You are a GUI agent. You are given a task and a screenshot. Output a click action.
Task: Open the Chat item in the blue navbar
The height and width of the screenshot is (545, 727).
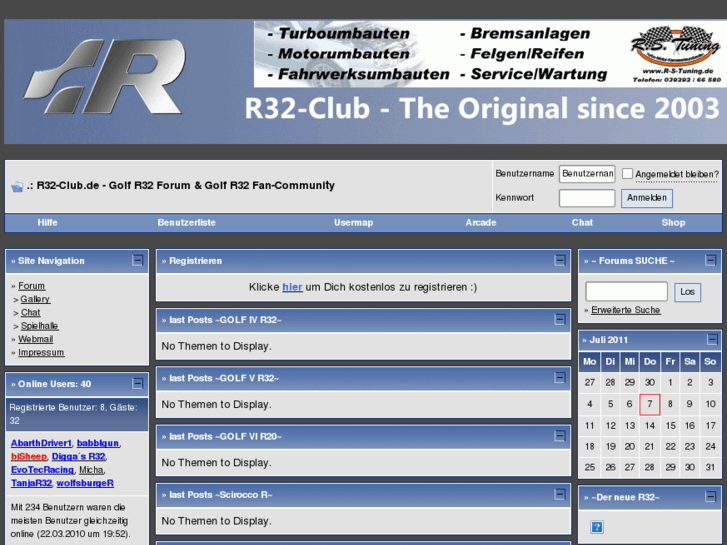(582, 223)
